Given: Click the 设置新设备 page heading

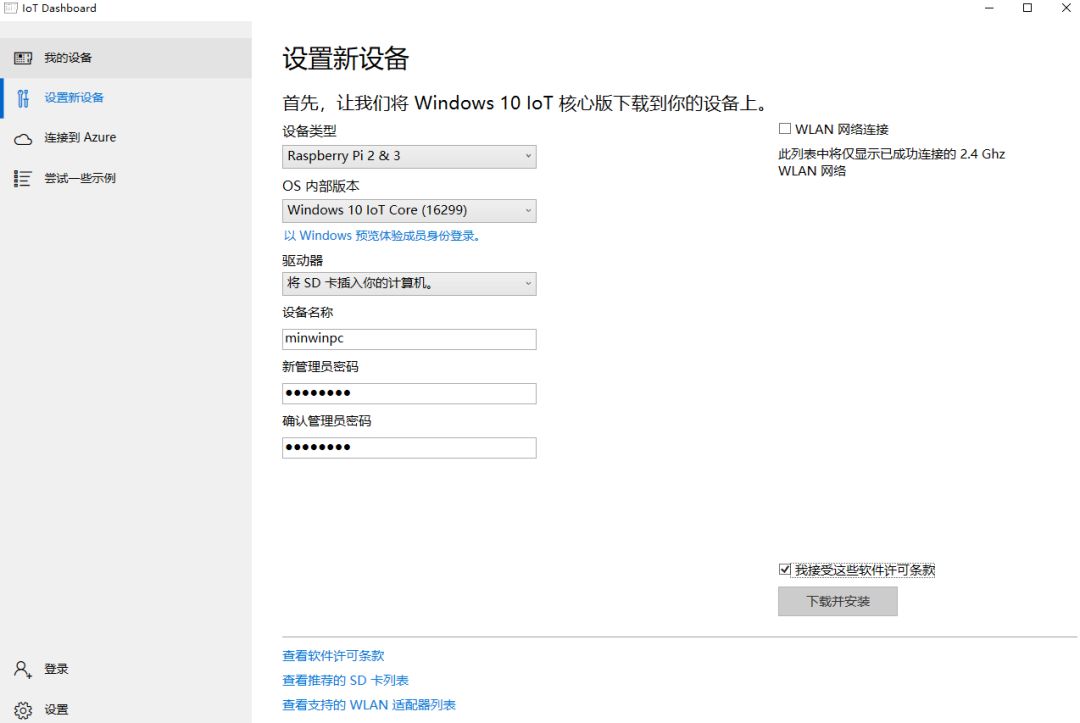Looking at the screenshot, I should 346,59.
